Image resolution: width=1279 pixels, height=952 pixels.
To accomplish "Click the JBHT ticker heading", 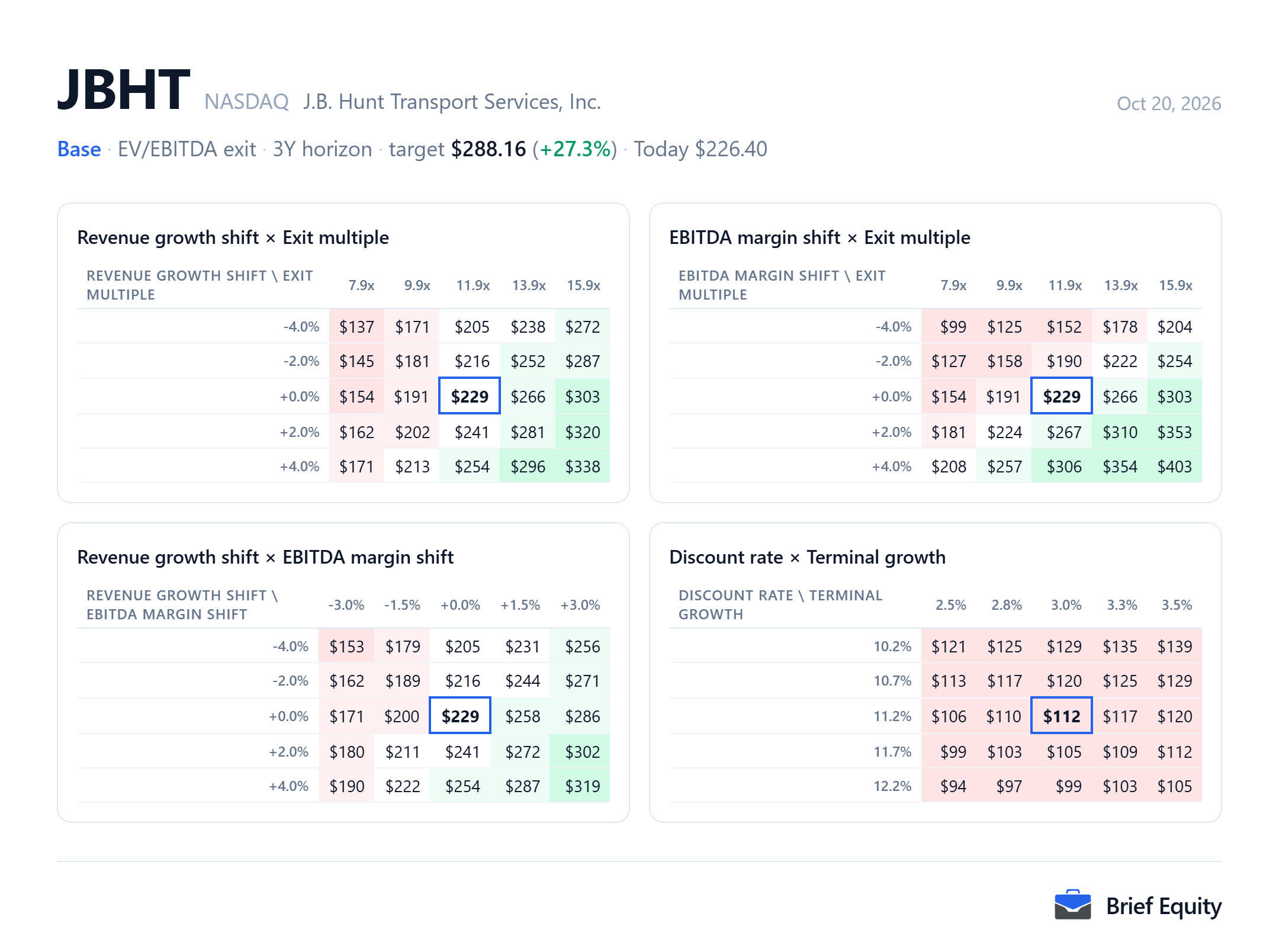I will click(124, 90).
